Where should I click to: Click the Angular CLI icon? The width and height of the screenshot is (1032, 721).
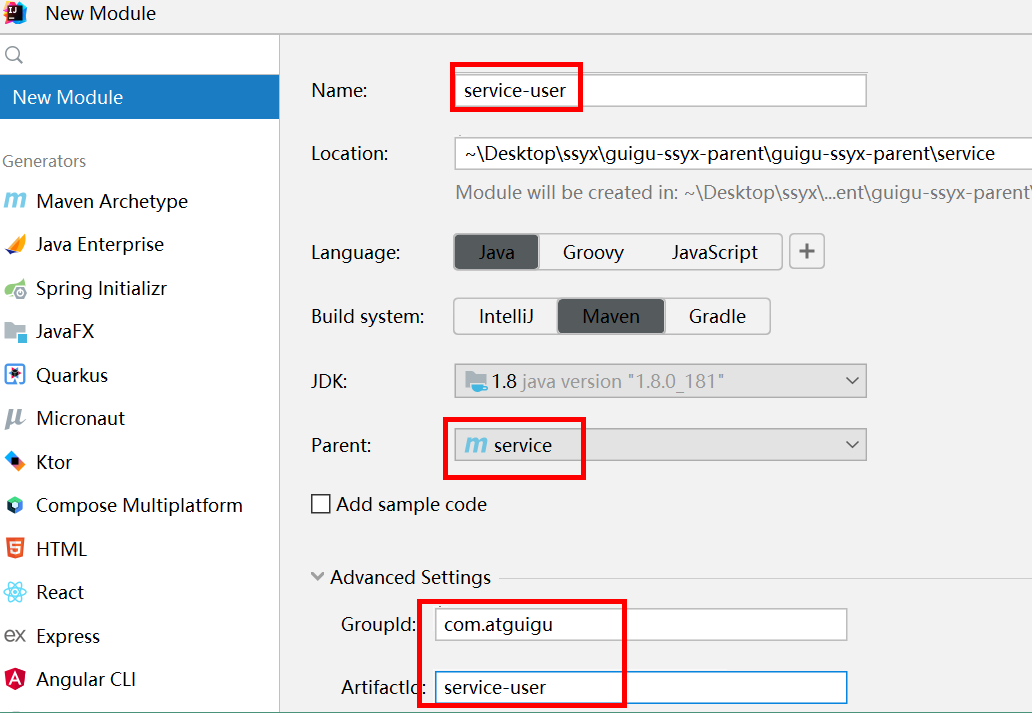(15, 680)
